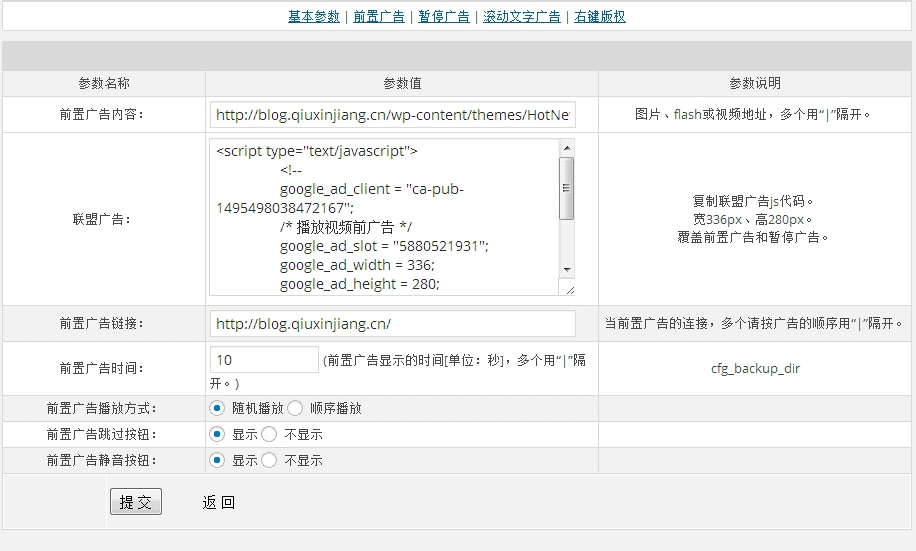Viewport: 916px width, 551px height.
Task: Go to 滚动文字广告 settings
Action: pos(522,16)
